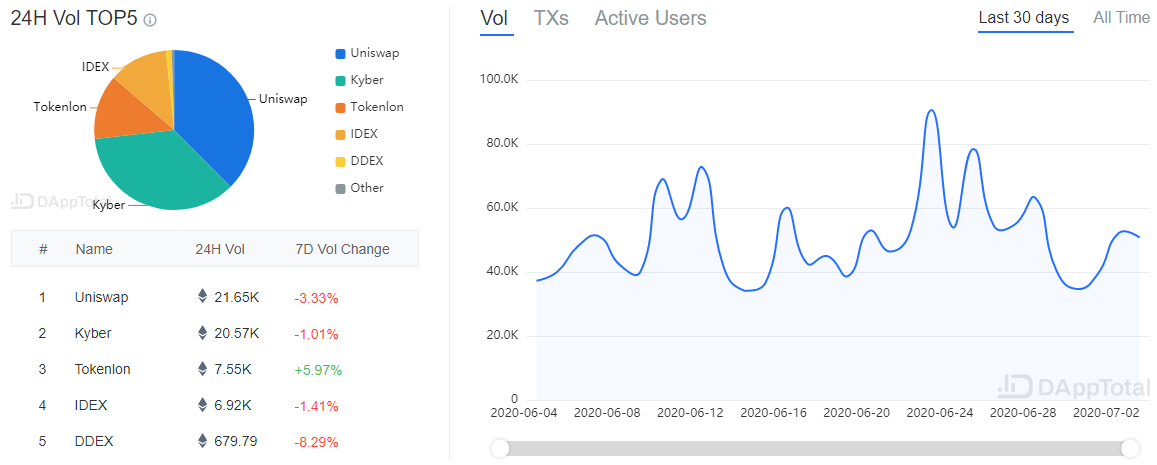Open Tokenlon in the table
This screenshot has width=1157, height=465.
click(103, 370)
